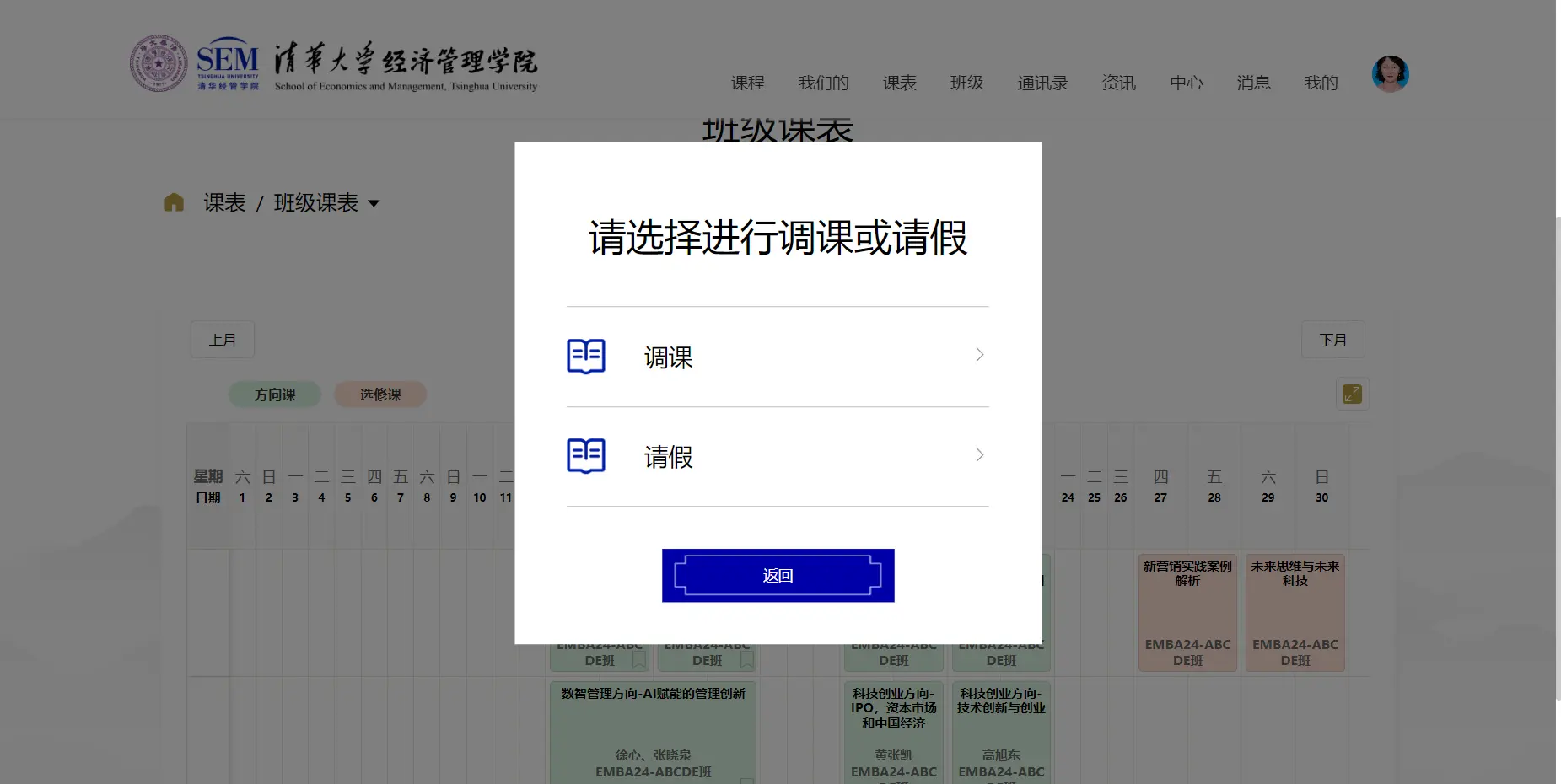Open 调课 option via right chevron
The width and height of the screenshot is (1561, 784).
tap(979, 355)
